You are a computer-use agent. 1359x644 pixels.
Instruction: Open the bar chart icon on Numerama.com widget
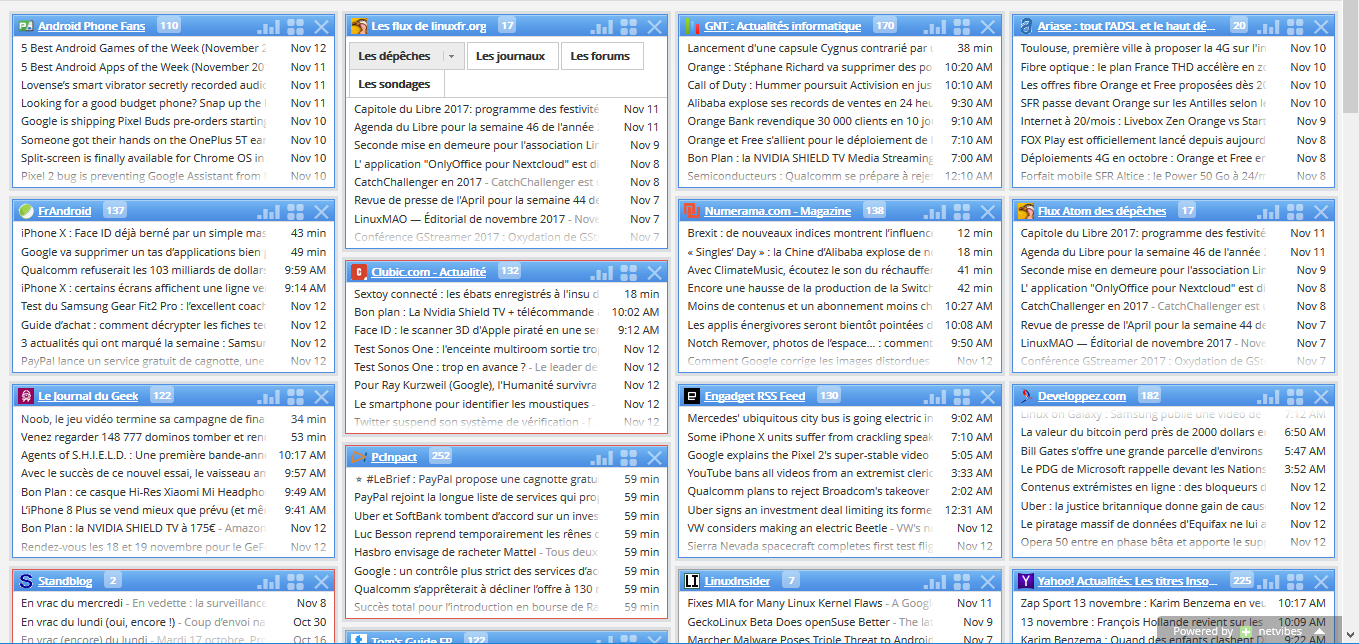tap(935, 211)
